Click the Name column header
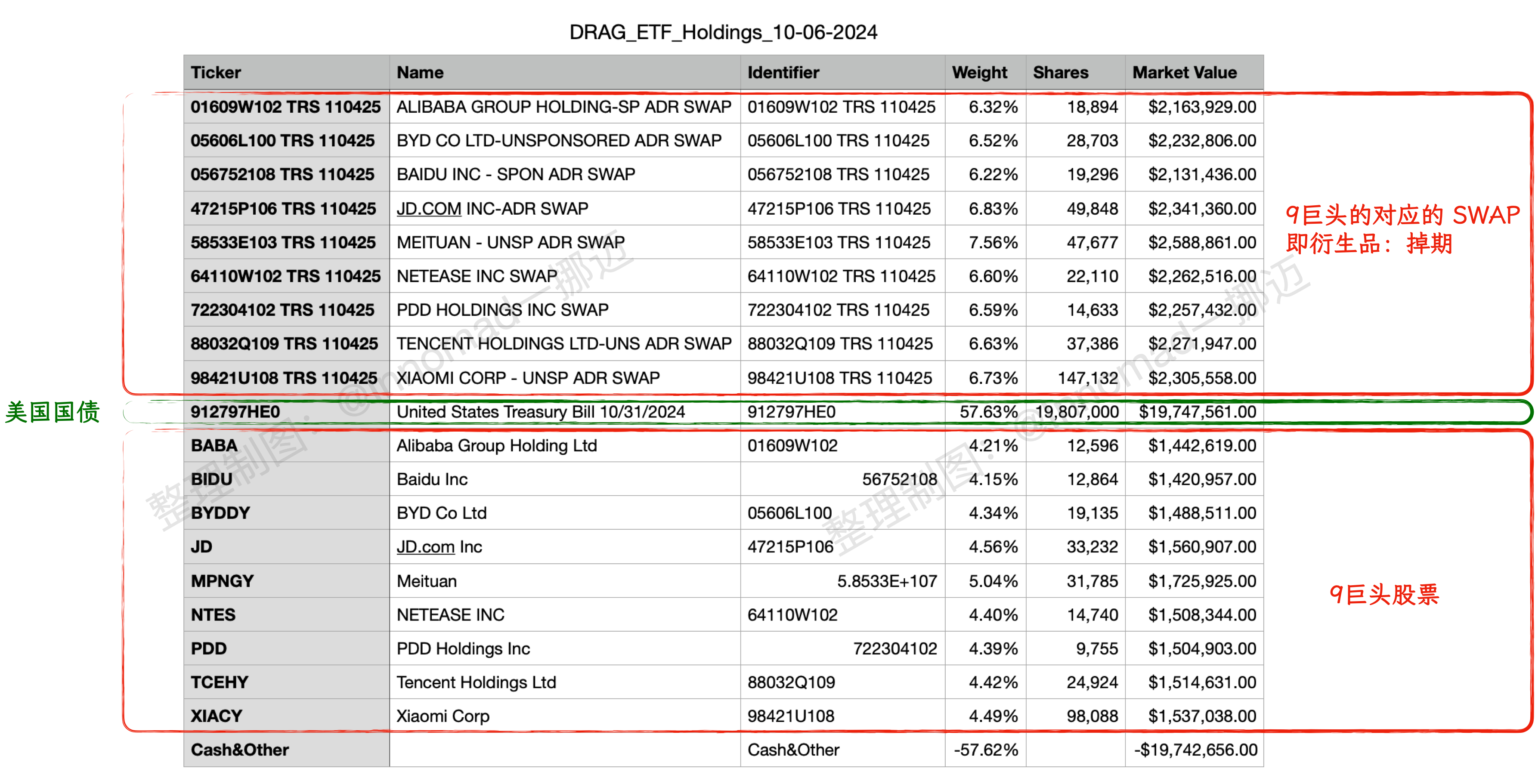1535x784 pixels. pyautogui.click(x=565, y=73)
